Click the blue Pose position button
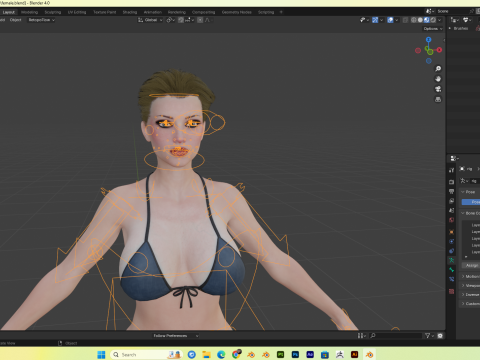The image size is (480, 360). click(x=471, y=202)
